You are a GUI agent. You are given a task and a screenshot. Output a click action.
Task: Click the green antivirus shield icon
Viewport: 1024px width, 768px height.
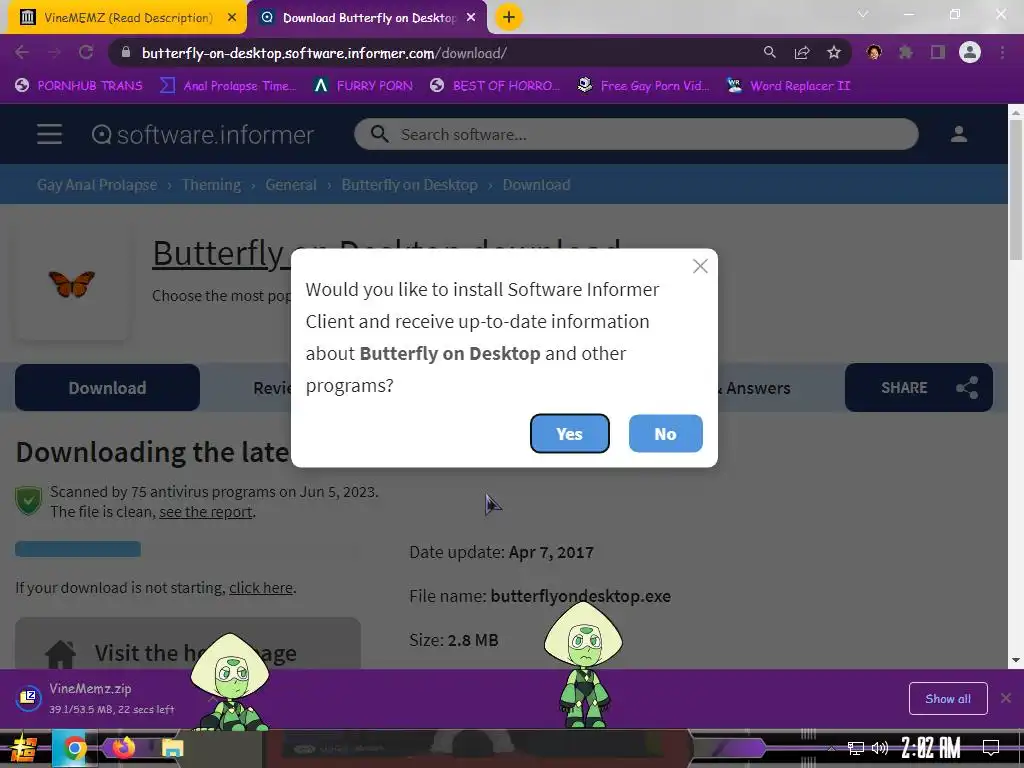coord(29,501)
